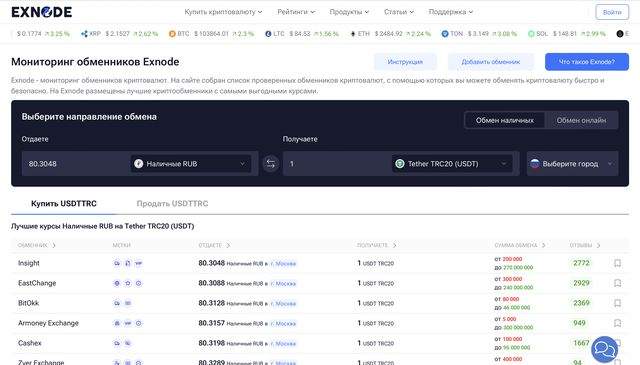Screen dimensions: 640x365
Task: Click the LTC coin icon in ticker
Action: pos(268,34)
